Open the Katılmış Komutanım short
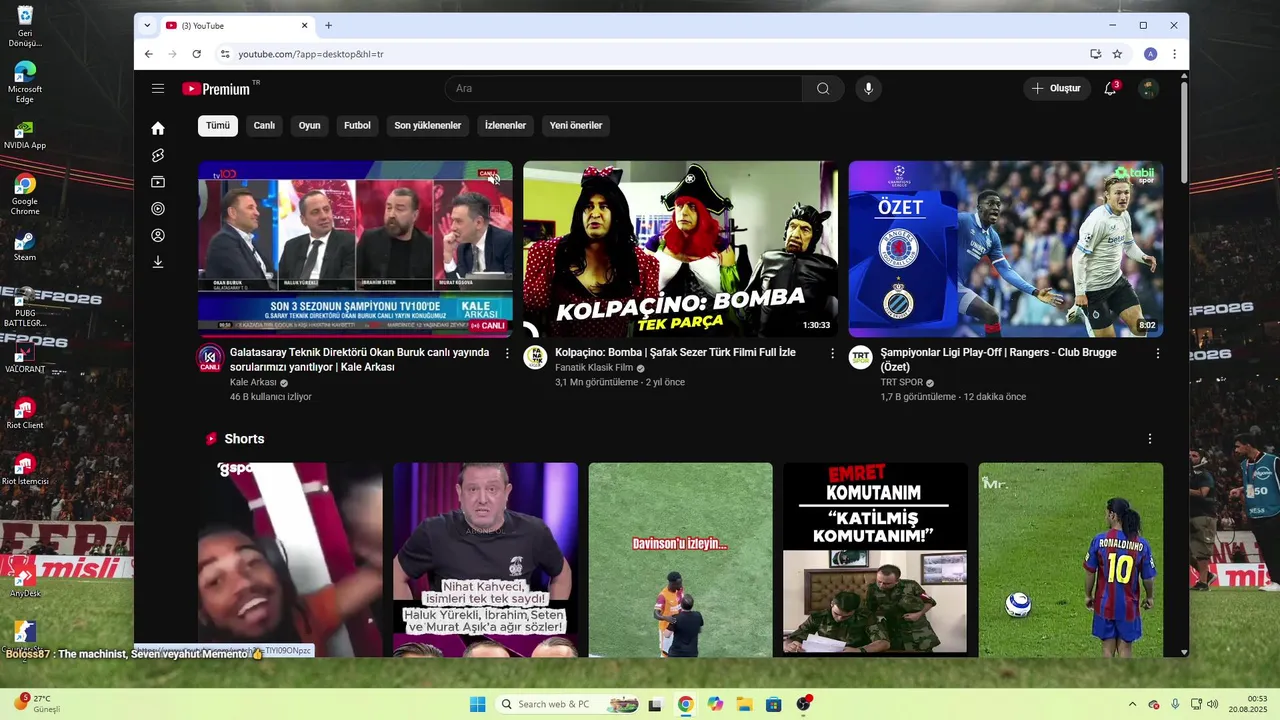Screen dimensions: 1280x720 [x=875, y=559]
